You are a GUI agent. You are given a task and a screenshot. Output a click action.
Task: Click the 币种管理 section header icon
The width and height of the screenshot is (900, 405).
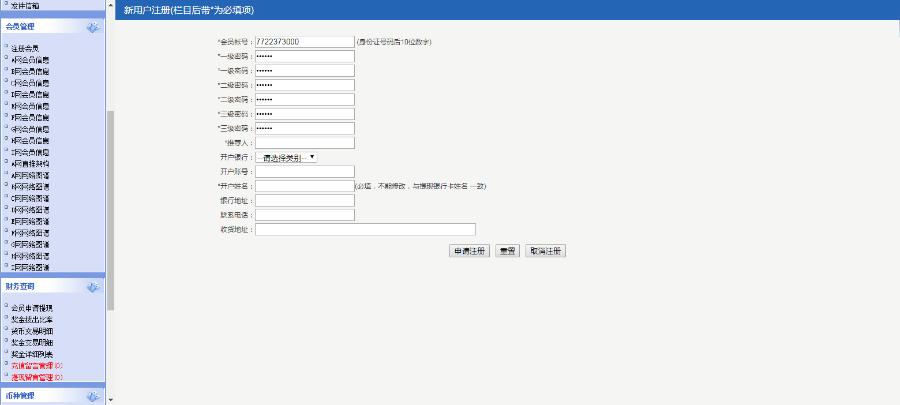click(93, 396)
